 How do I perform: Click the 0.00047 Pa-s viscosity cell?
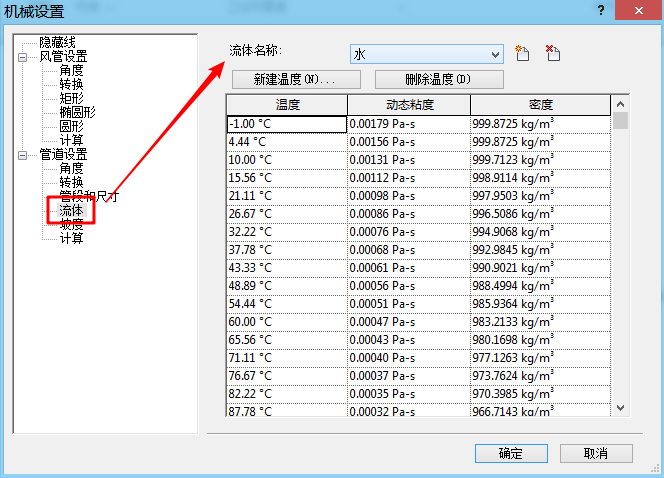409,322
